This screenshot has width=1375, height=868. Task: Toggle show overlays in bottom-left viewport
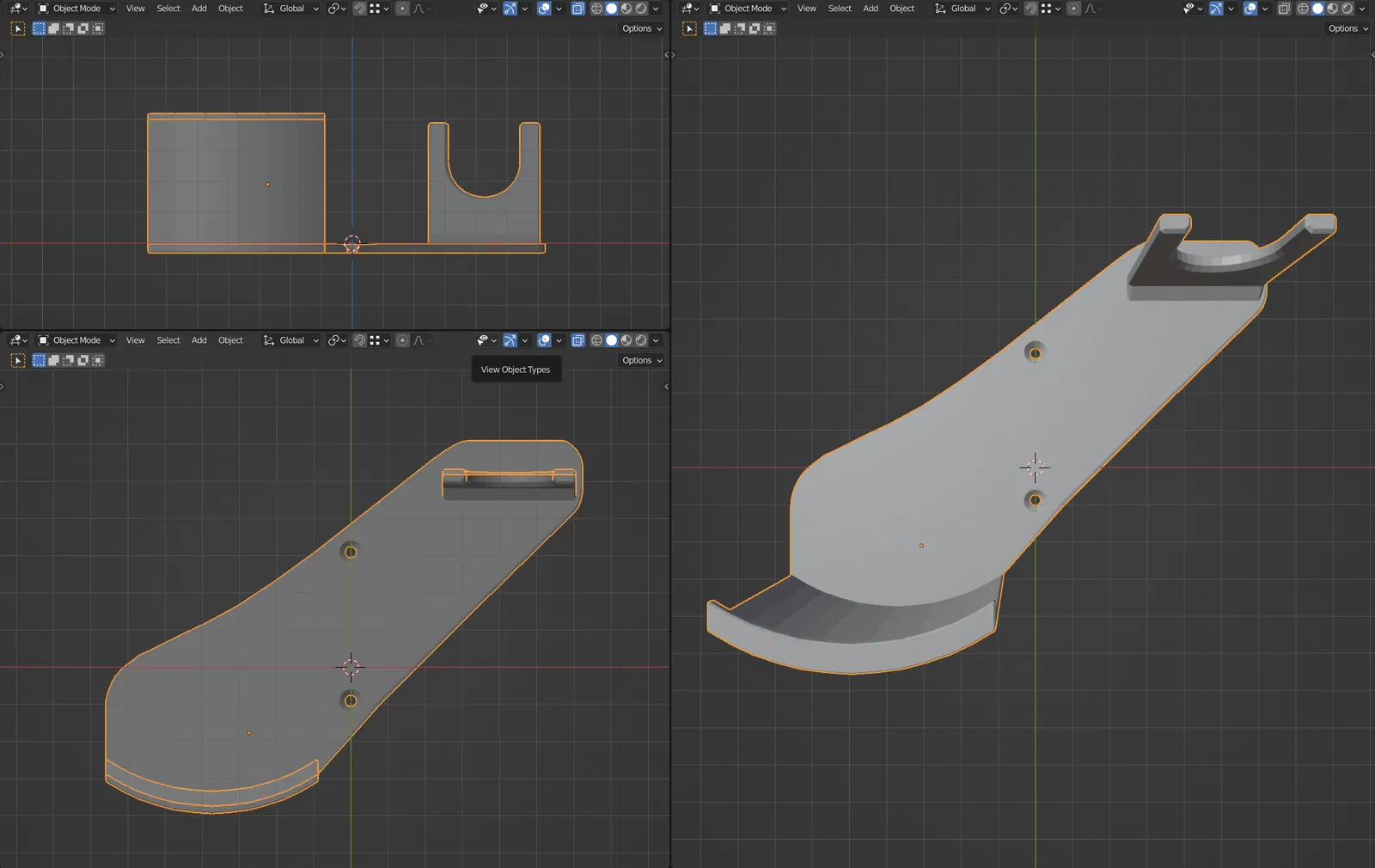tap(544, 340)
